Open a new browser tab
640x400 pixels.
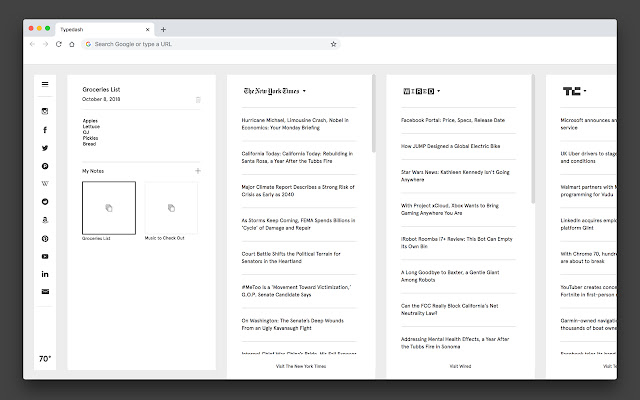pos(163,29)
